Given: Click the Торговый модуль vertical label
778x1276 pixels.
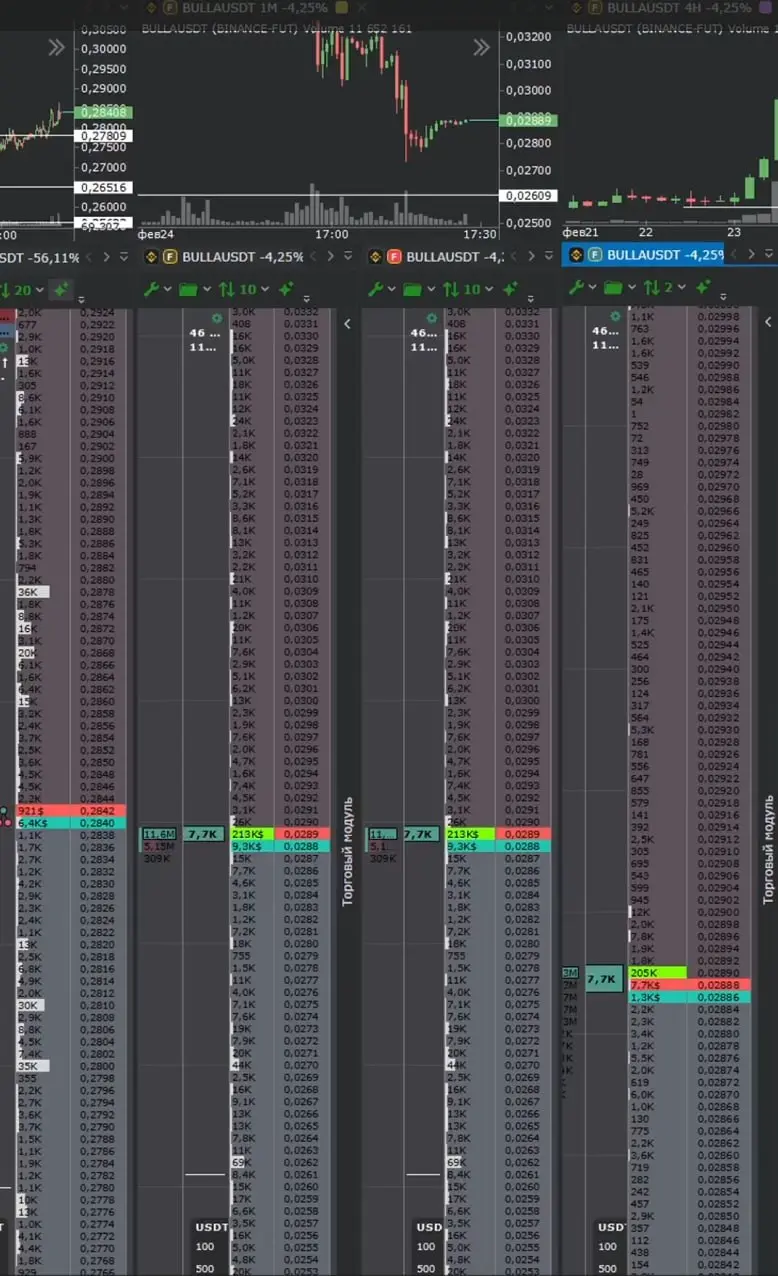Looking at the screenshot, I should coord(348,850).
